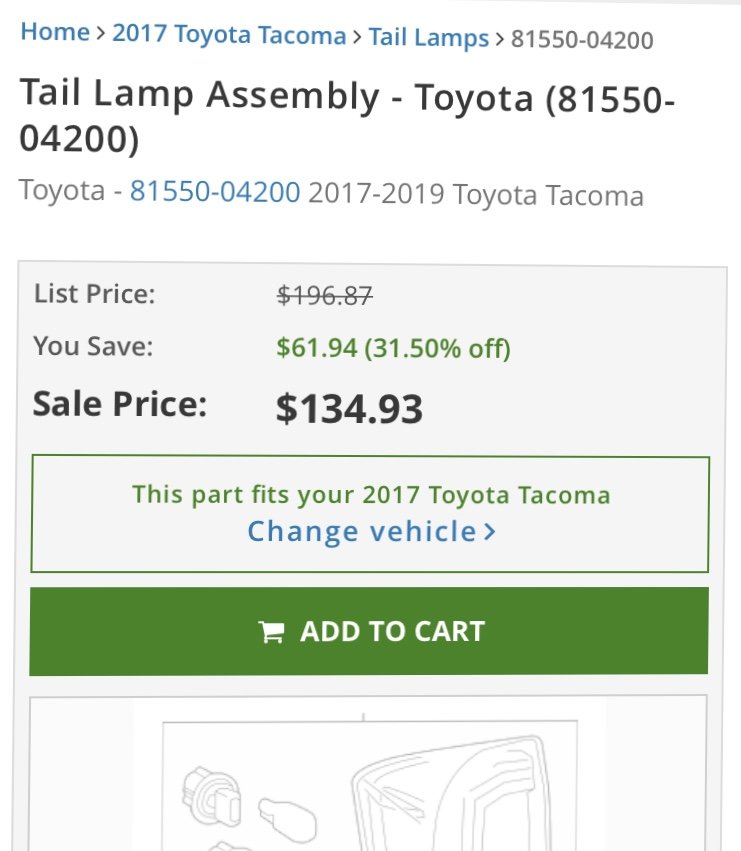Viewport: 741px width, 851px height.
Task: Select the gray 81550-04200 breadcrumb item
Action: pos(582,40)
